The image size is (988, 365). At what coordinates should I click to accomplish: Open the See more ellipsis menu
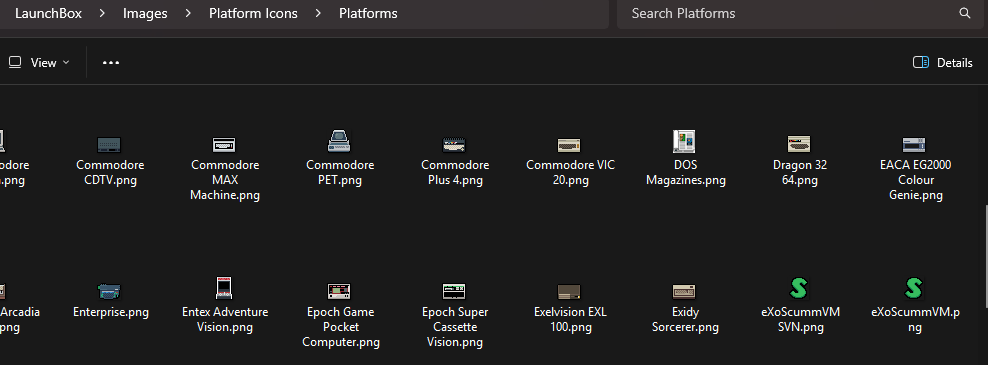point(111,62)
